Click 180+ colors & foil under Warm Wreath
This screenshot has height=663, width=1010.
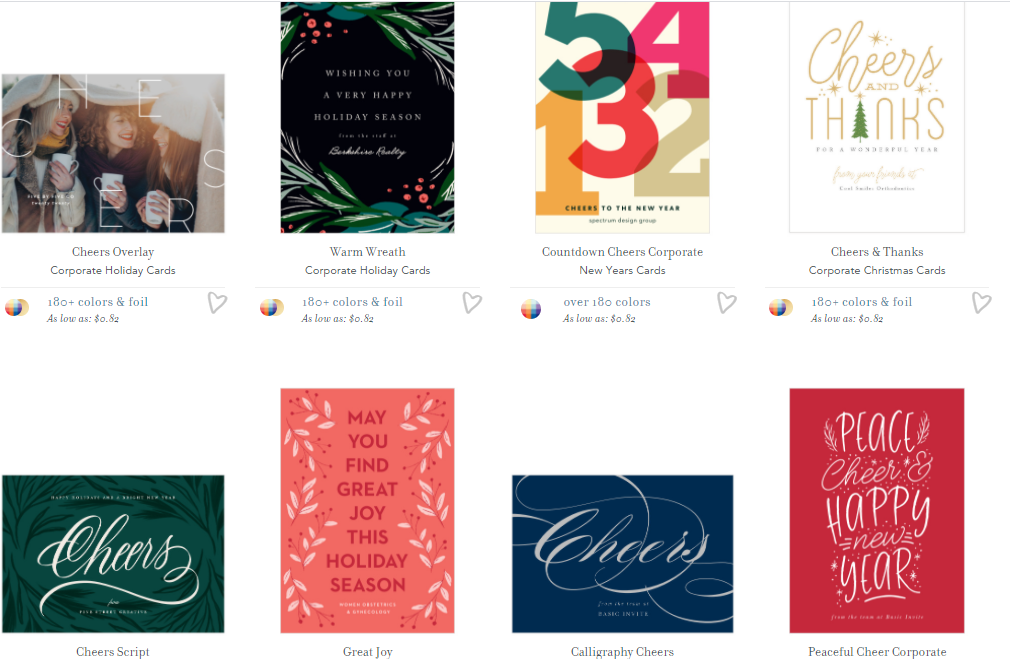(x=352, y=302)
